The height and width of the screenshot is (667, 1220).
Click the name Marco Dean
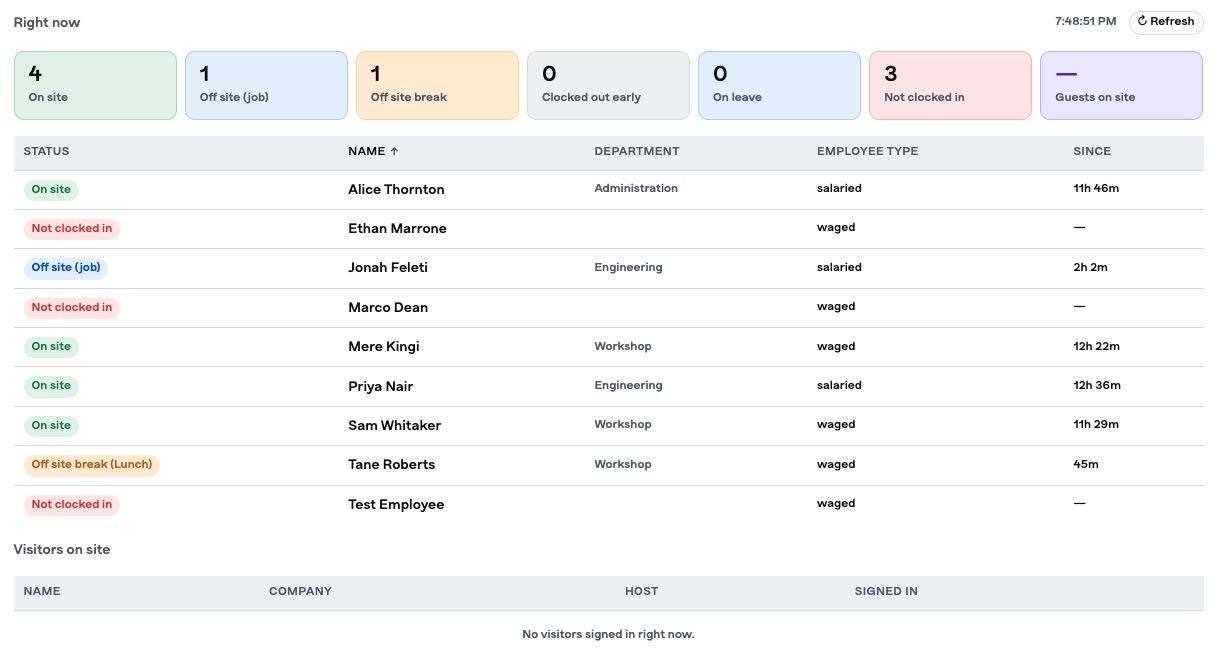pyautogui.click(x=388, y=307)
